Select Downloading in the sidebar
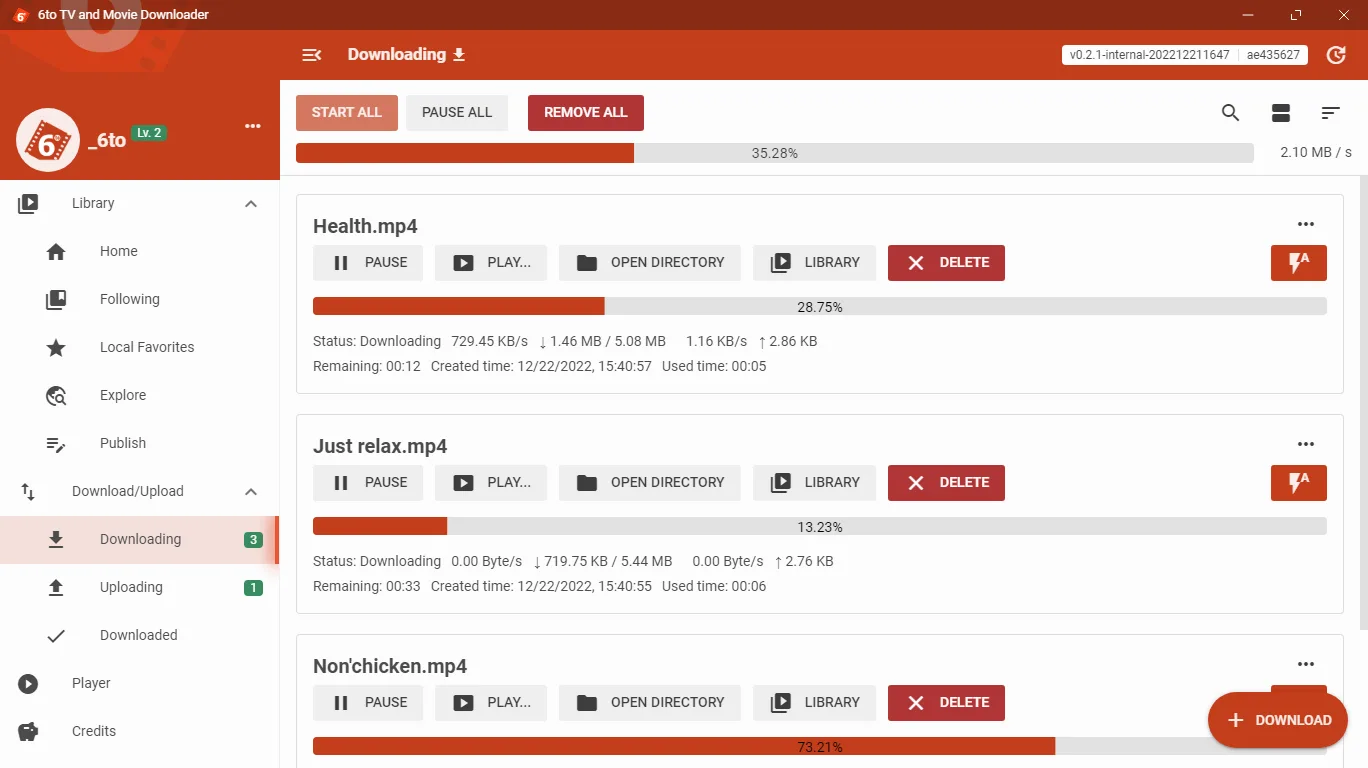 click(x=140, y=540)
